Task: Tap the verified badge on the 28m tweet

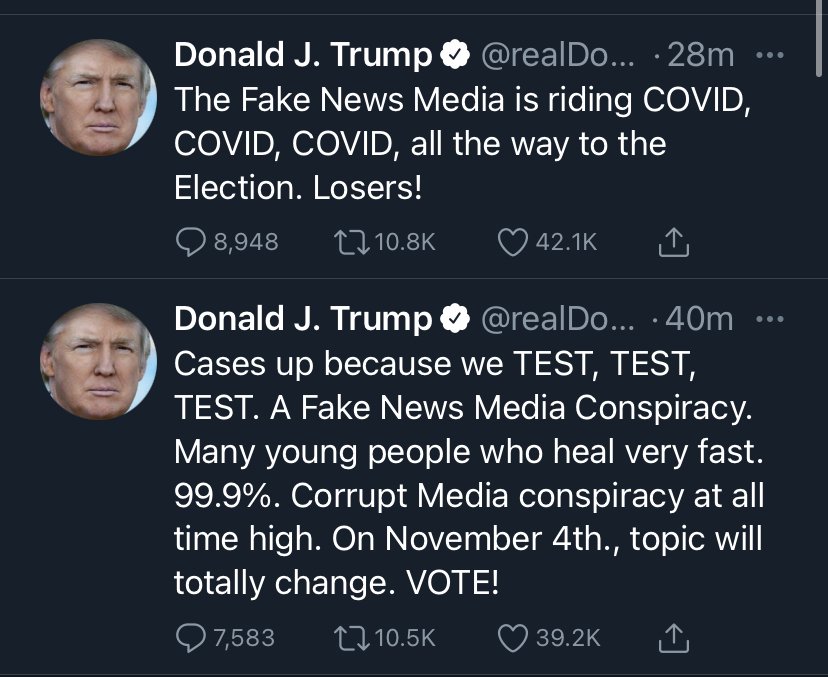Action: click(x=456, y=57)
